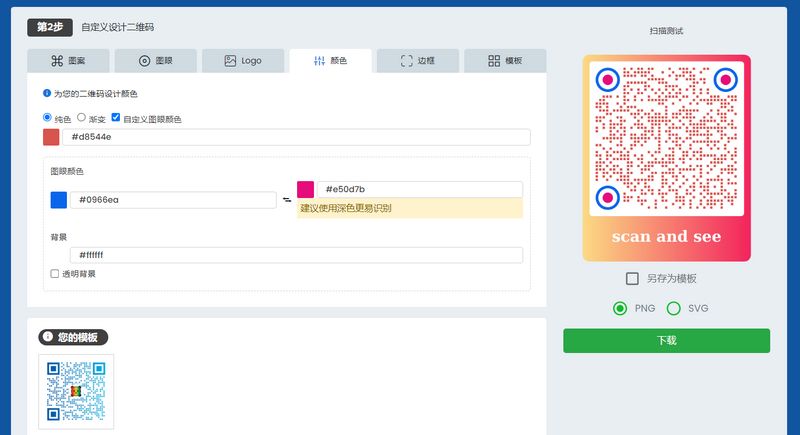Switch to the 图眼 eye tab
Viewport: 800px width, 435px height.
[156, 61]
